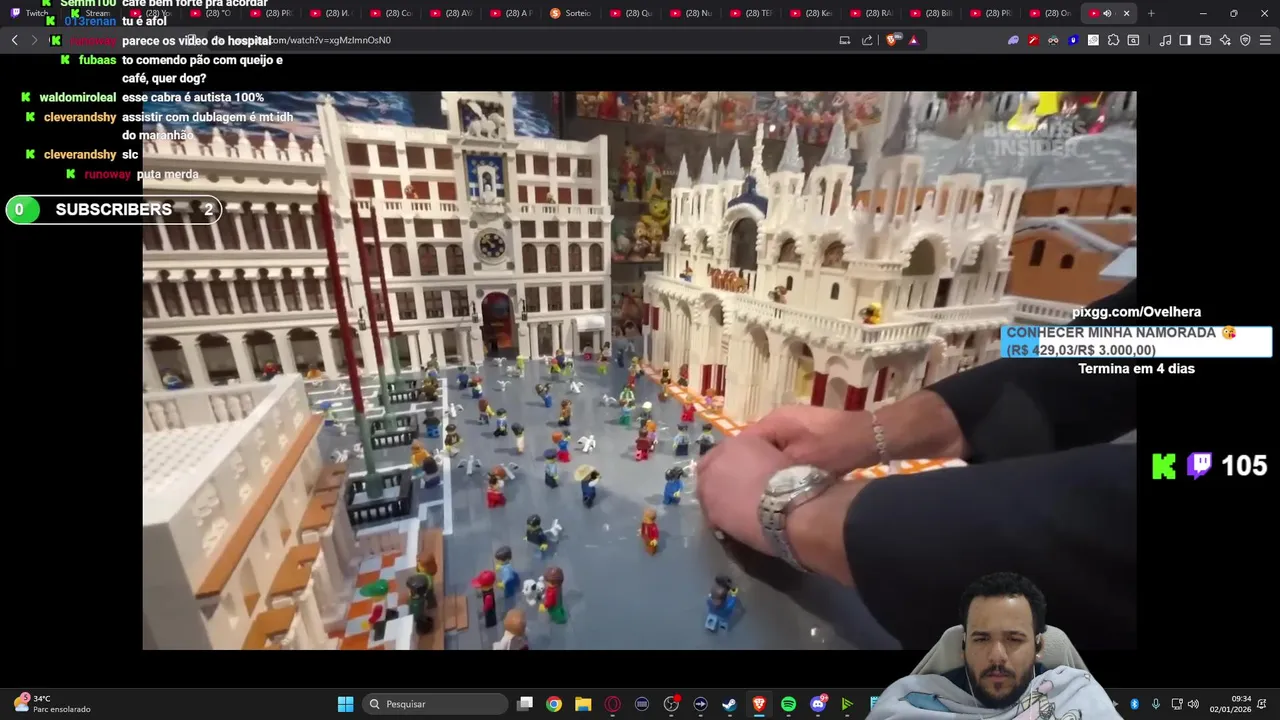Open Leo AI sparkle icon
Viewport: 1280px width, 720px height.
[1225, 40]
